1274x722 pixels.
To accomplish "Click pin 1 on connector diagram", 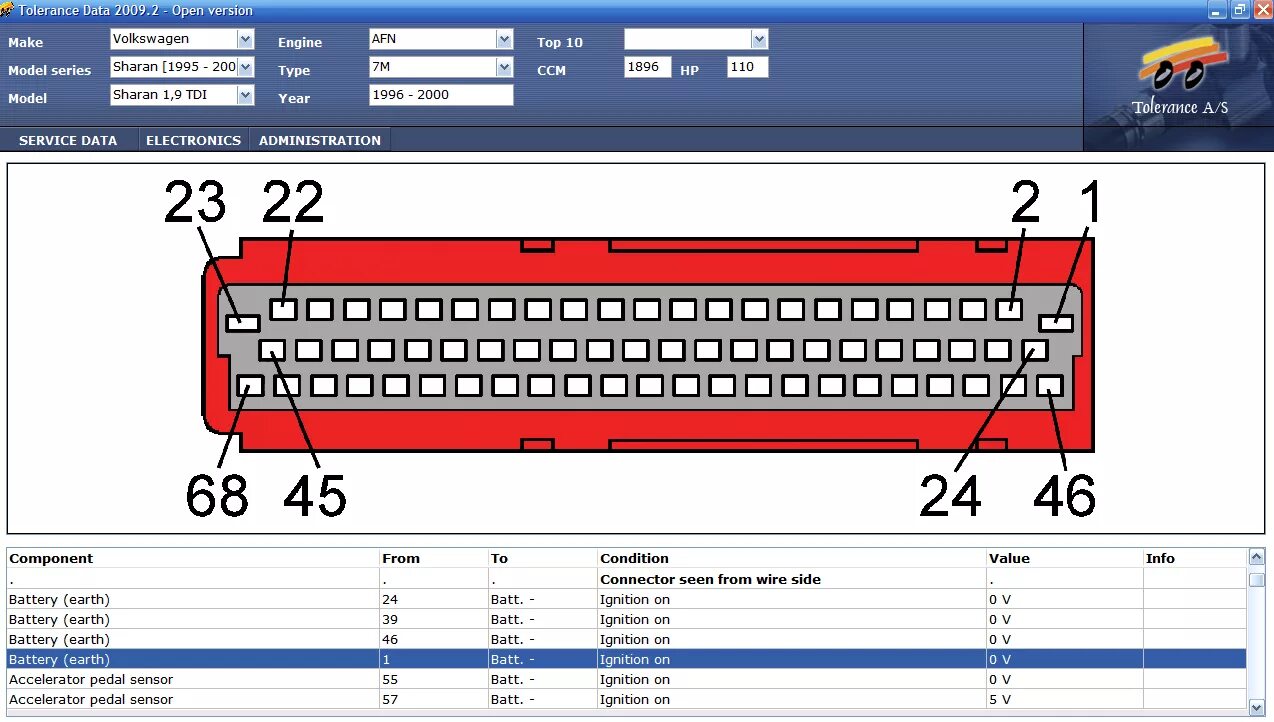I will click(1056, 323).
